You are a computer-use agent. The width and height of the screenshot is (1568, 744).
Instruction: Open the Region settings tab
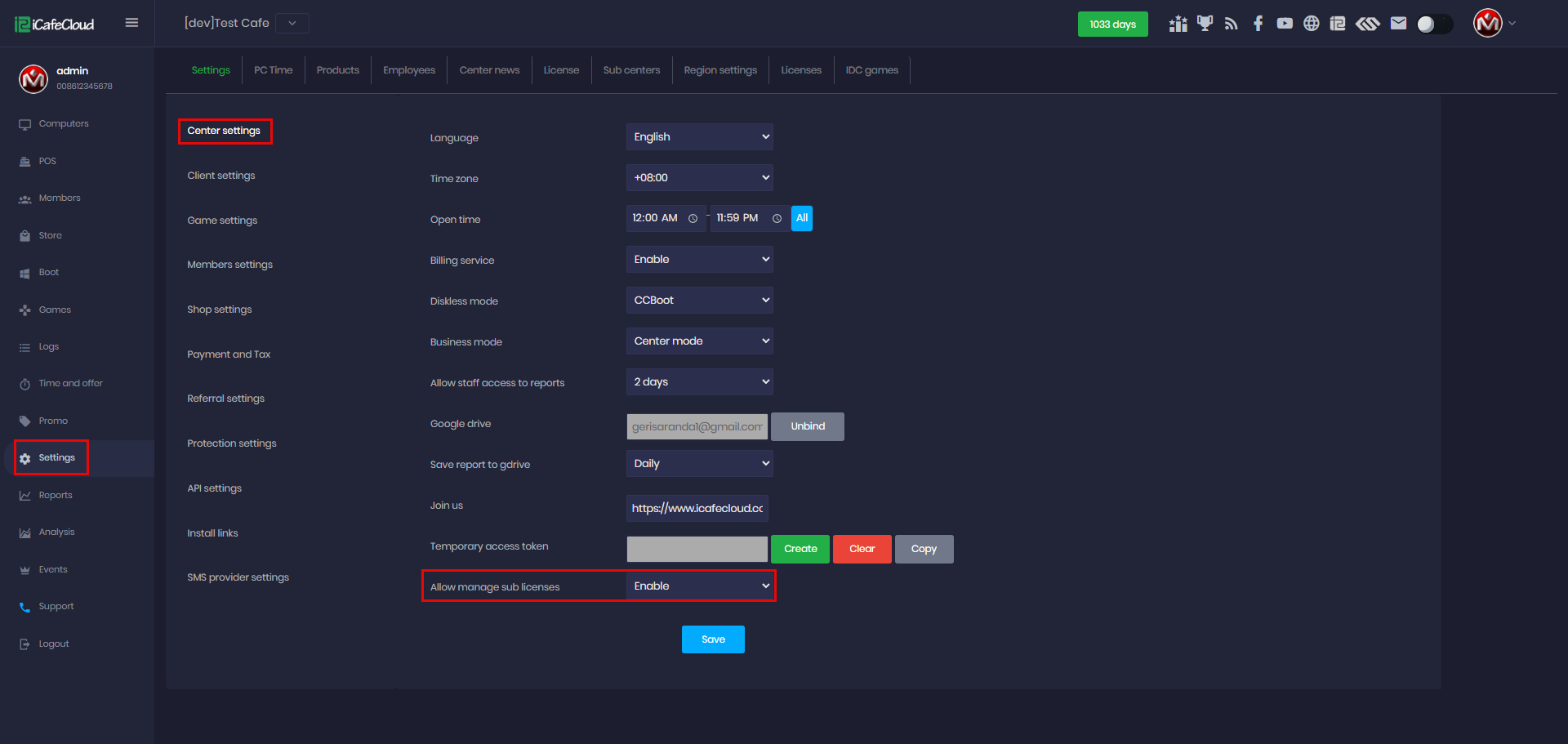click(719, 70)
